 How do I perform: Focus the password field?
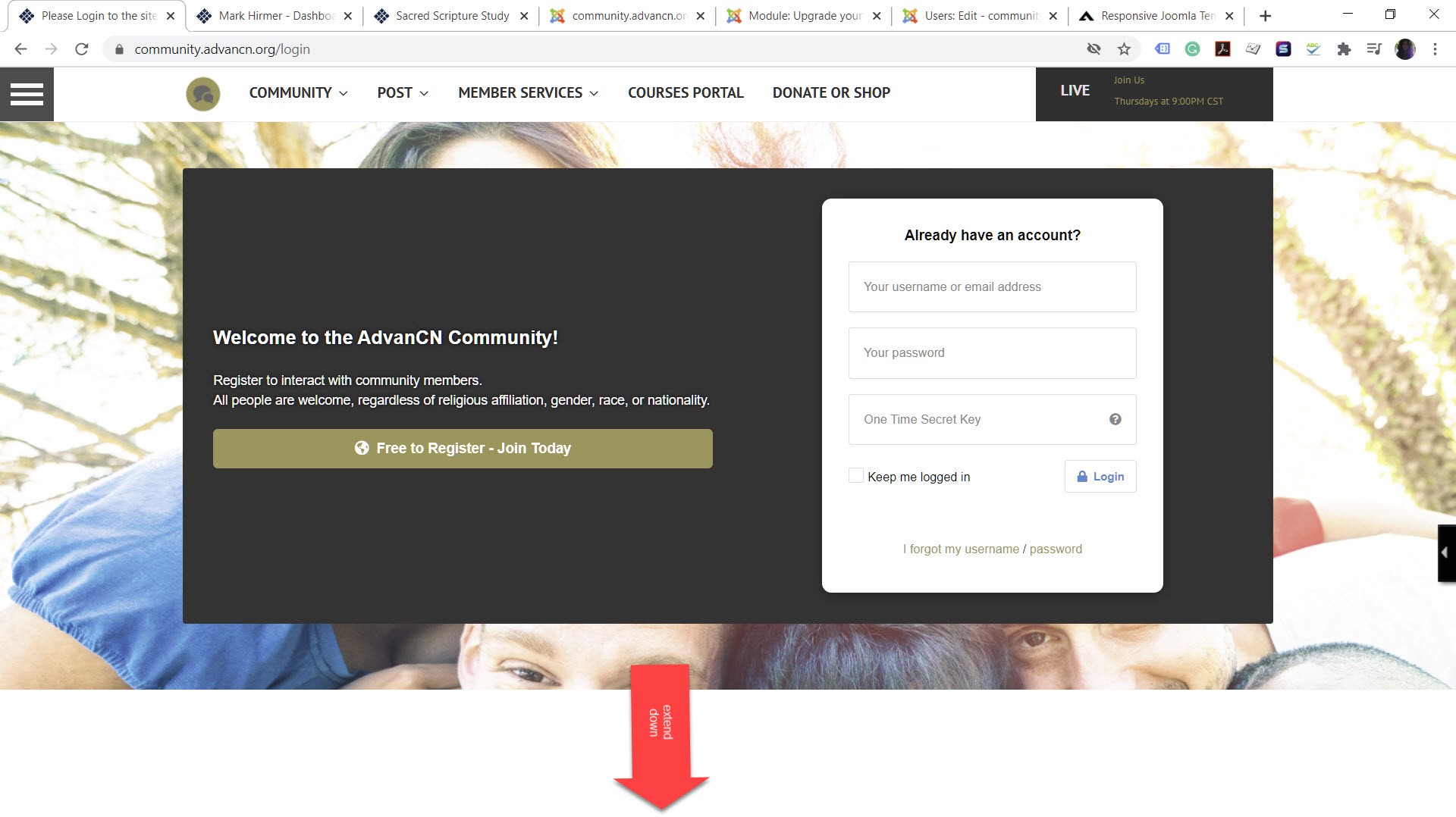coord(992,353)
